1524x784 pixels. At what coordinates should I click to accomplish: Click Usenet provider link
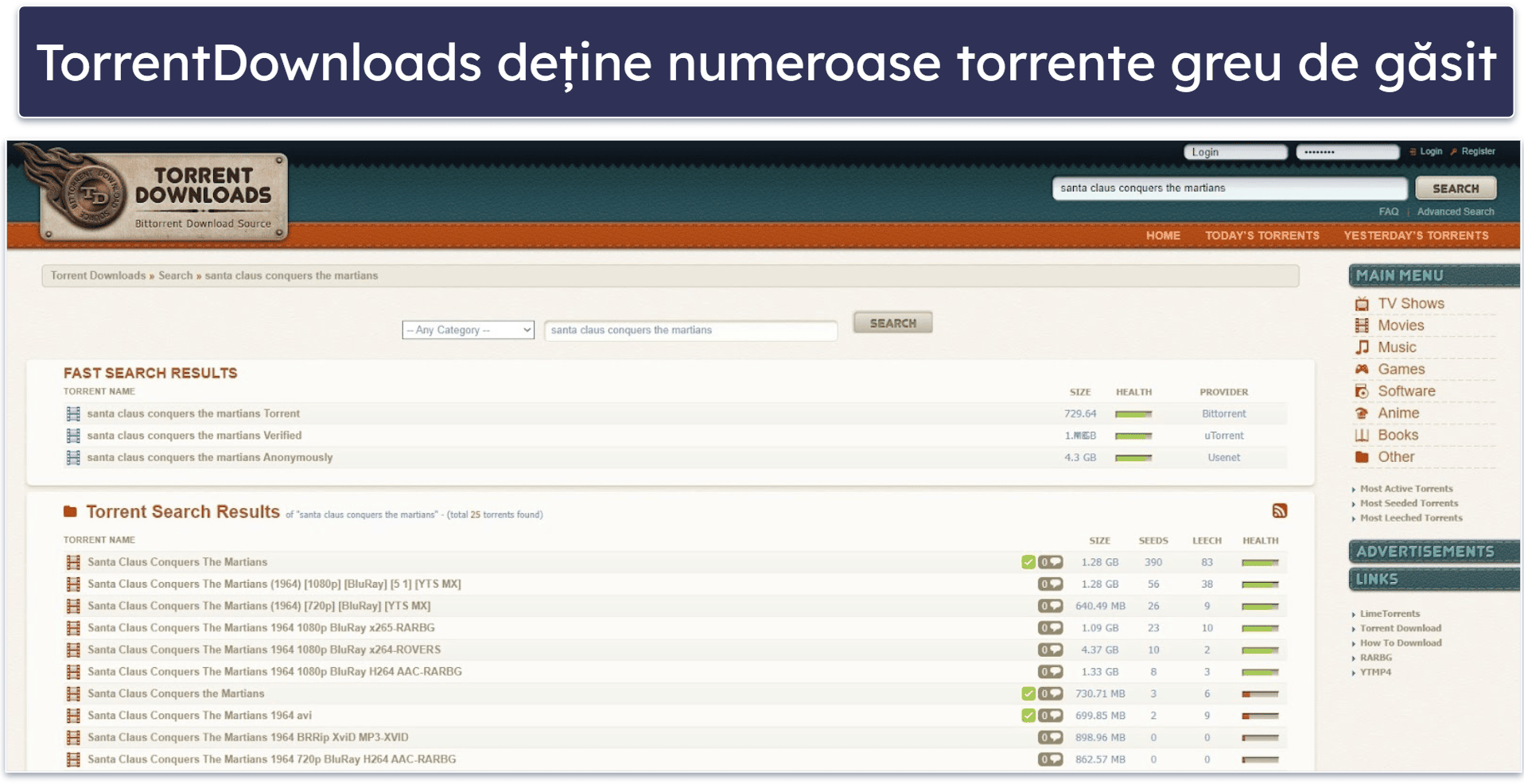click(x=1223, y=457)
